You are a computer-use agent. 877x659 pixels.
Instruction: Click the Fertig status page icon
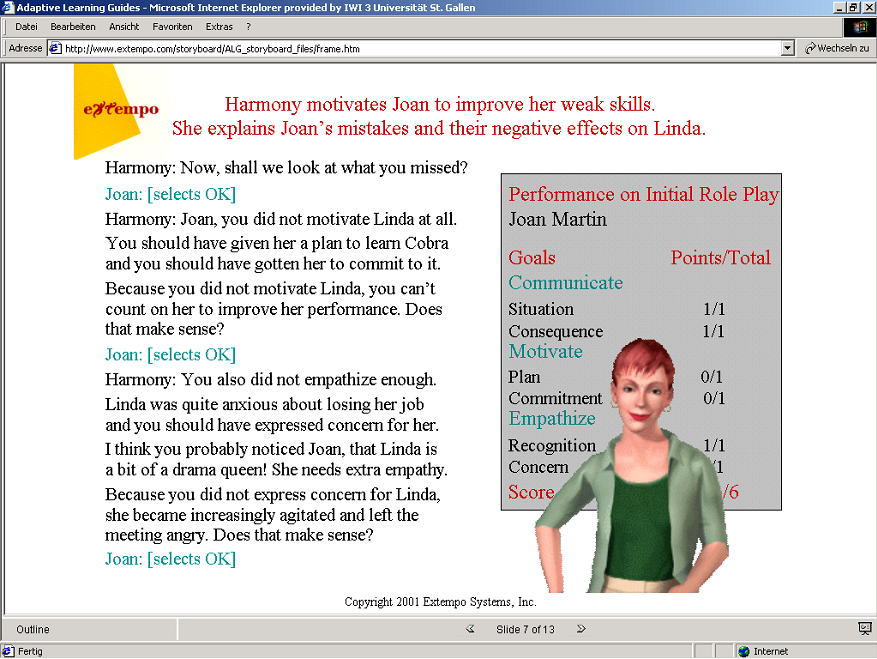[x=8, y=651]
